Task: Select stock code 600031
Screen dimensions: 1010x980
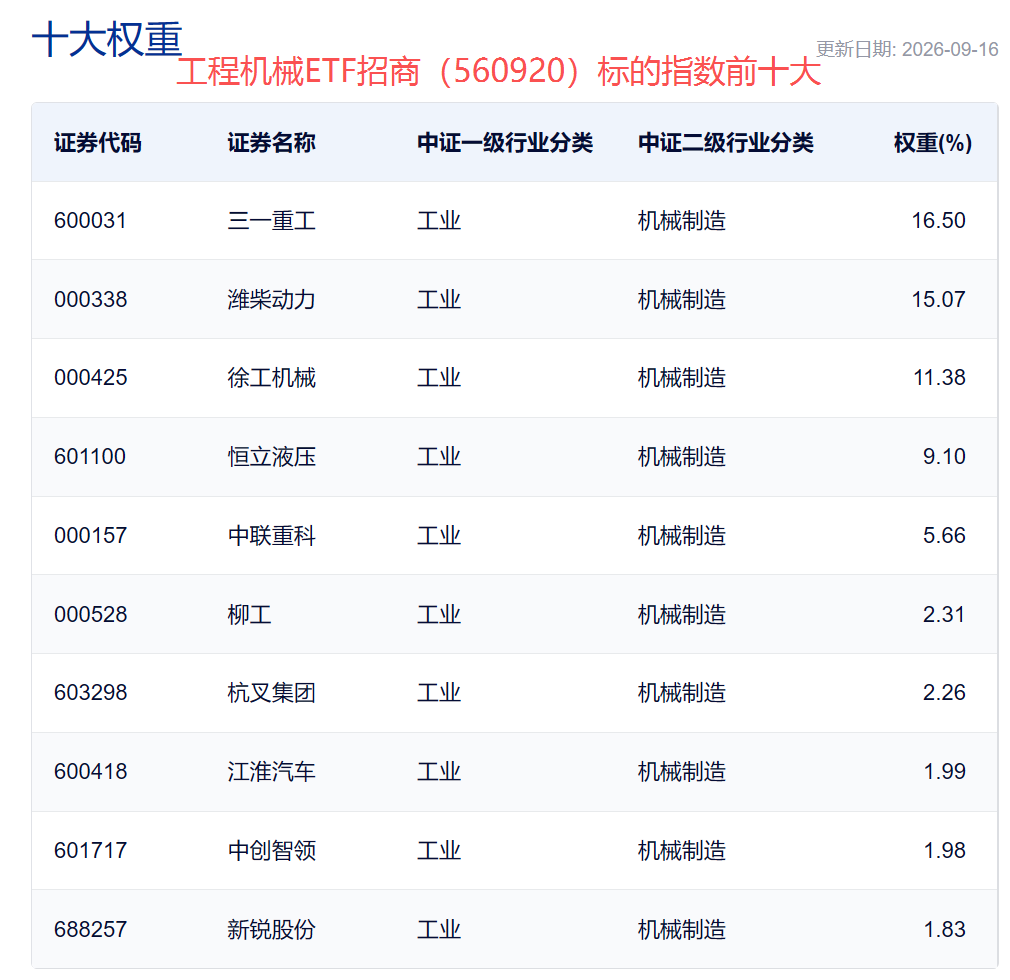Action: (90, 220)
